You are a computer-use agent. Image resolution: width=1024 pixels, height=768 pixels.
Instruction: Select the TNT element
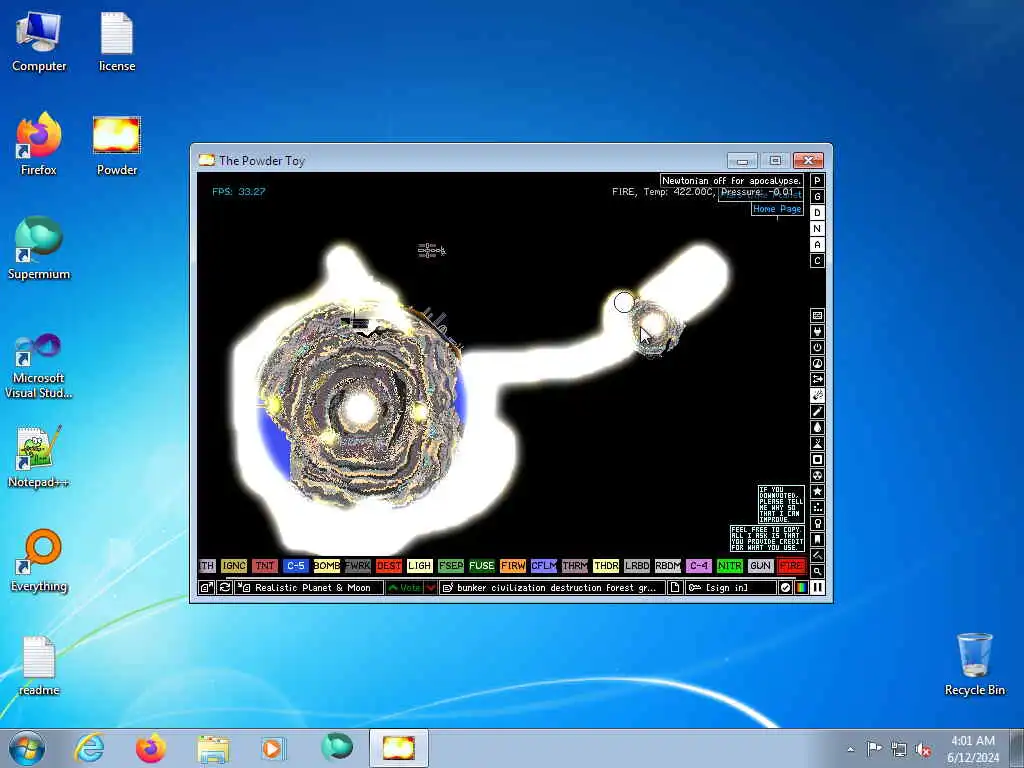264,566
